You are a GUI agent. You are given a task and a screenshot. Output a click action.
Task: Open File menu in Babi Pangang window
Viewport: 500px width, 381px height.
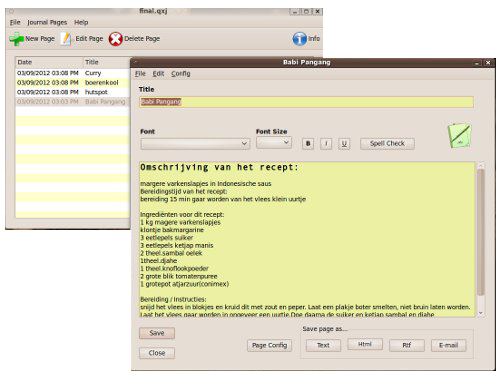[140, 74]
